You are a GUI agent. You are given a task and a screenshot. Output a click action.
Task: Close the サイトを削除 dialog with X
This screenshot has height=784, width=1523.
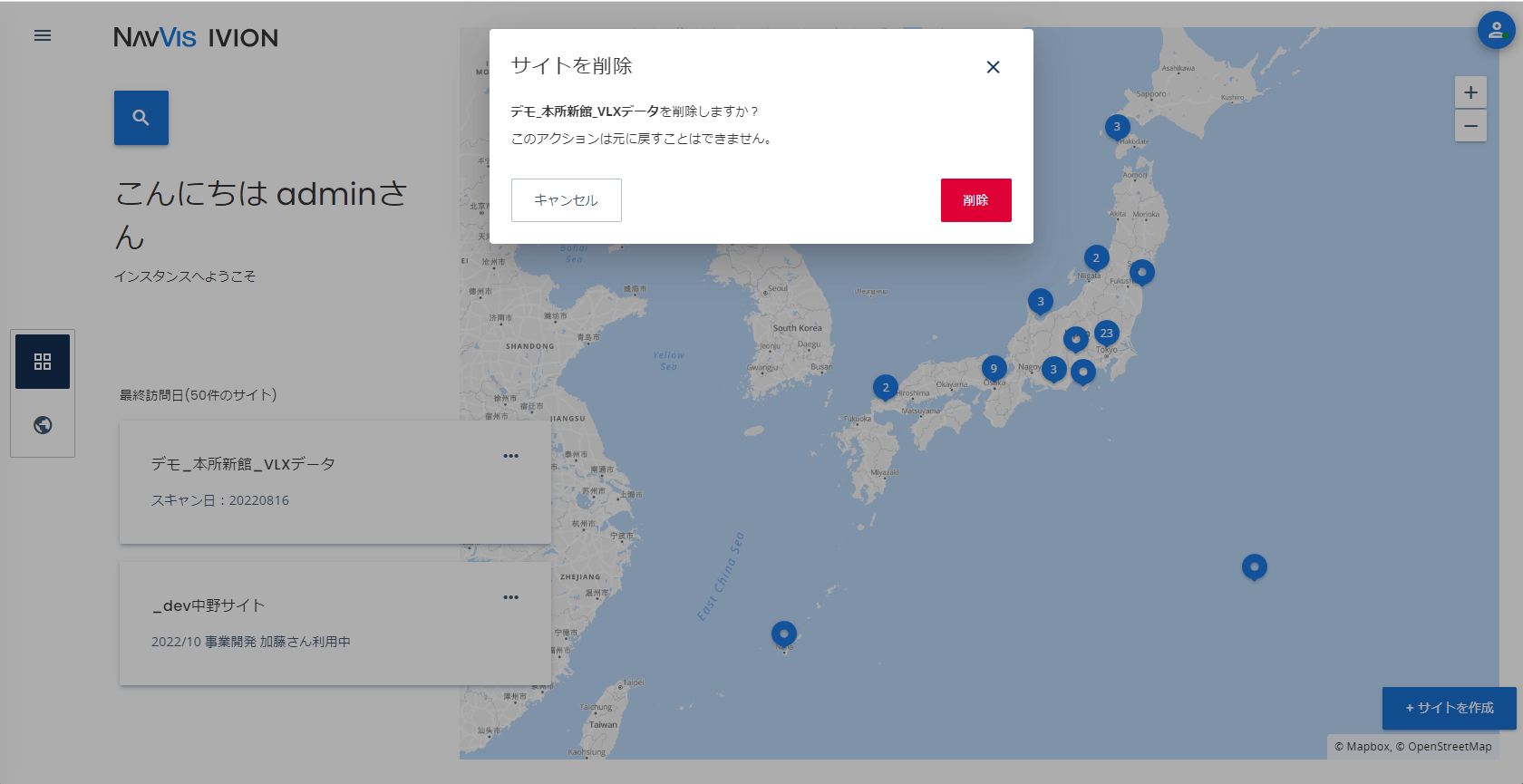click(993, 67)
